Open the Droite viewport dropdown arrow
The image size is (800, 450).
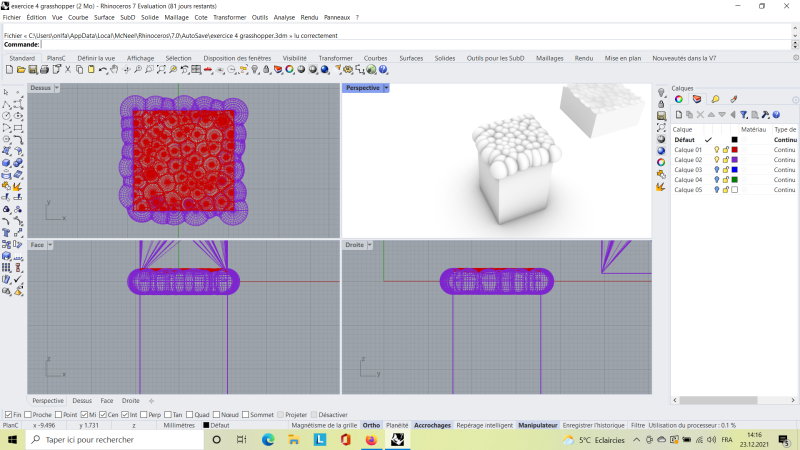372,245
